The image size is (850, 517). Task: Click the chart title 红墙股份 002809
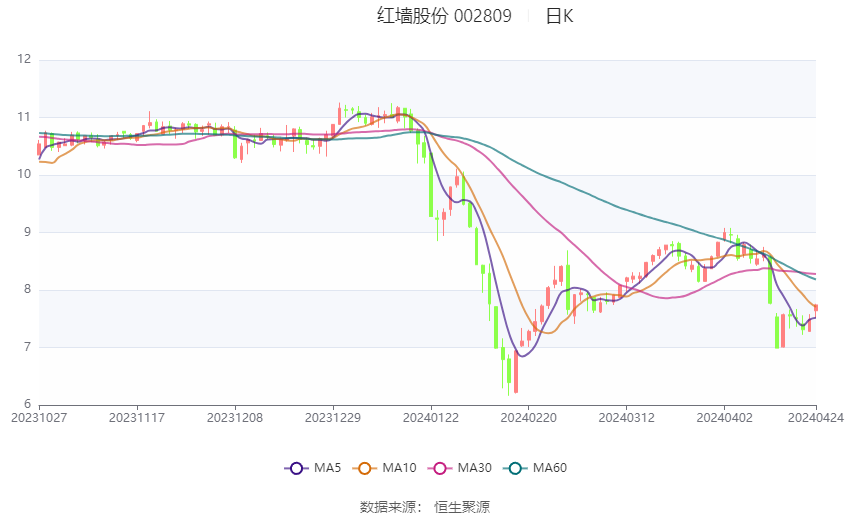coord(444,16)
